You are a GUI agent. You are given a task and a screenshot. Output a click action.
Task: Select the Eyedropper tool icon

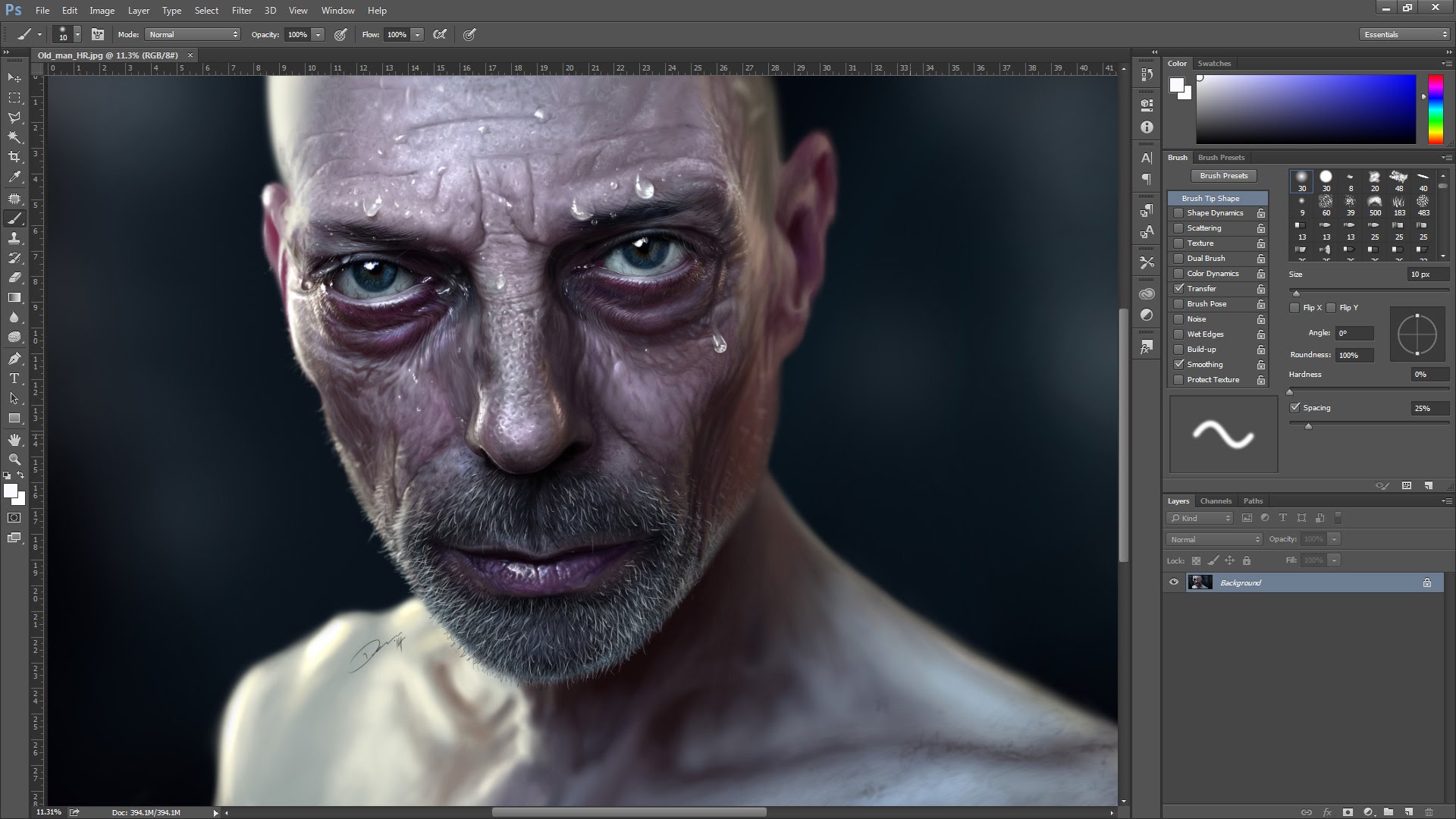pos(14,178)
